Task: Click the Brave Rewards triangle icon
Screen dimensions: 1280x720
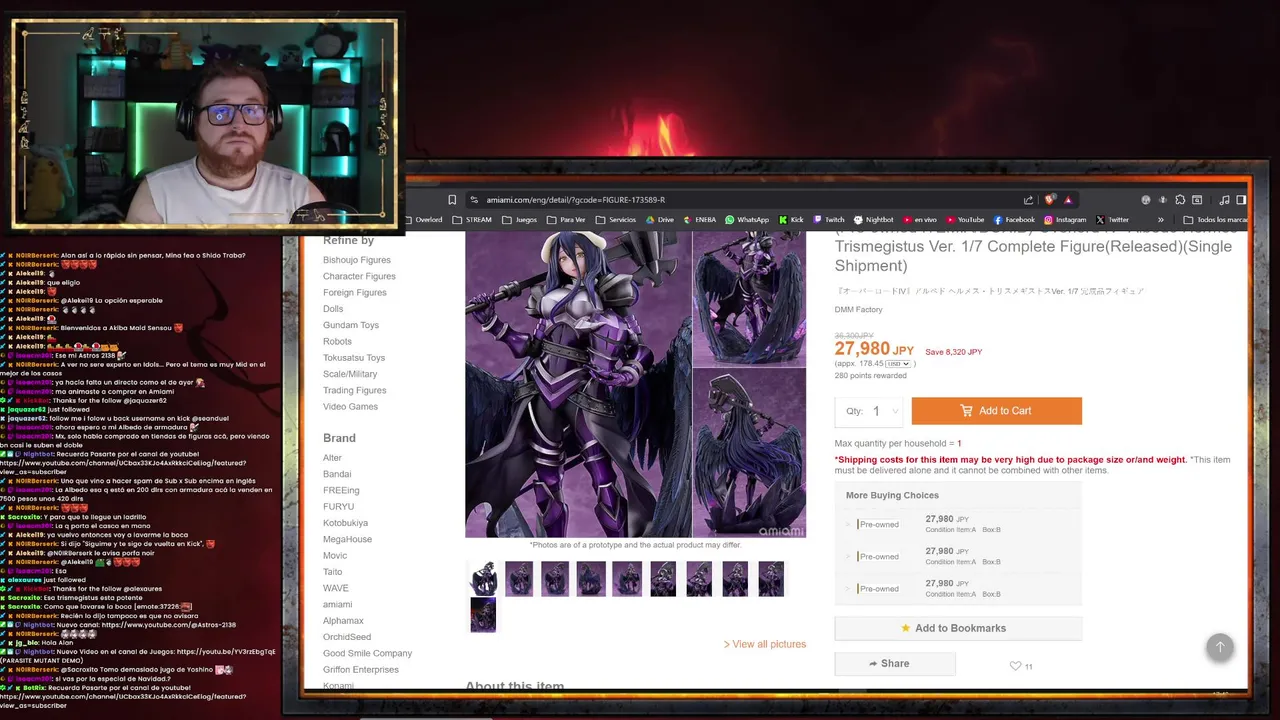Action: click(1068, 200)
